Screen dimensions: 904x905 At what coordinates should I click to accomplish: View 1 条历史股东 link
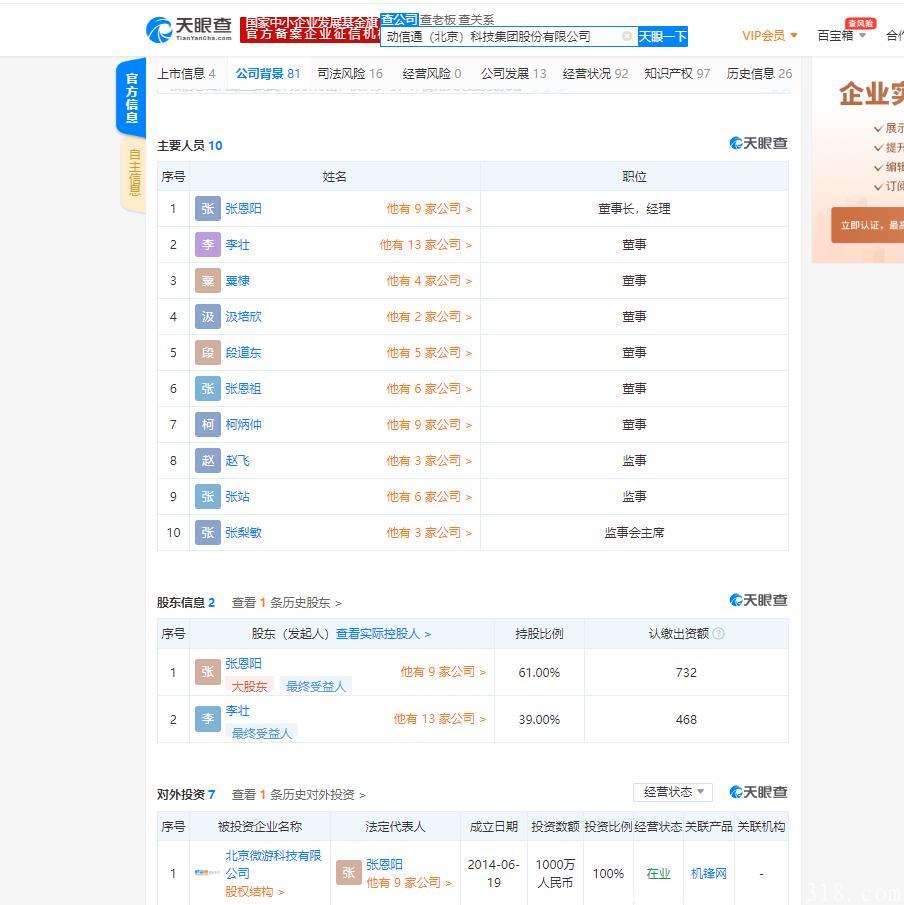tap(287, 603)
